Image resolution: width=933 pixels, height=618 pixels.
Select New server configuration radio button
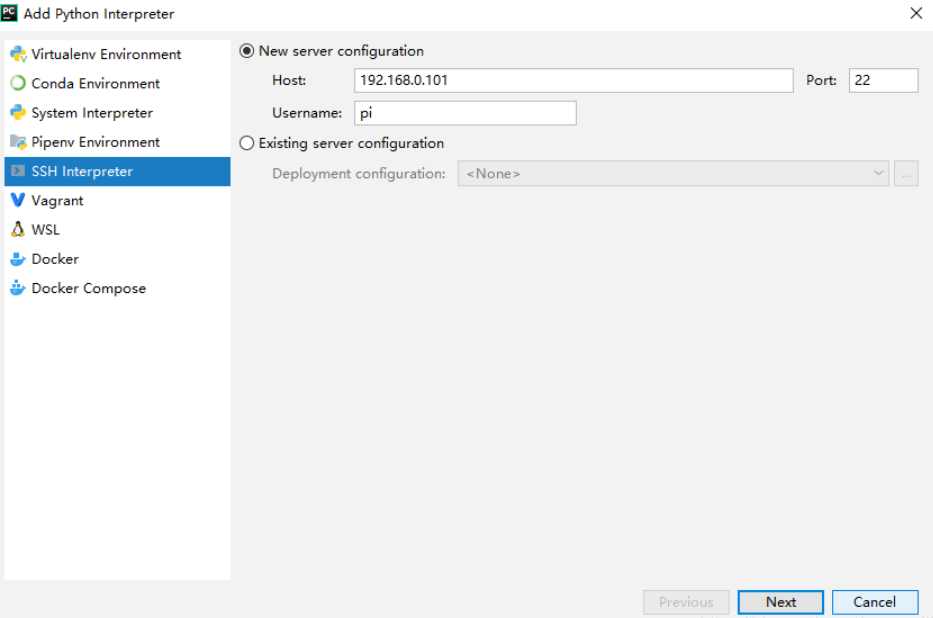(x=246, y=51)
